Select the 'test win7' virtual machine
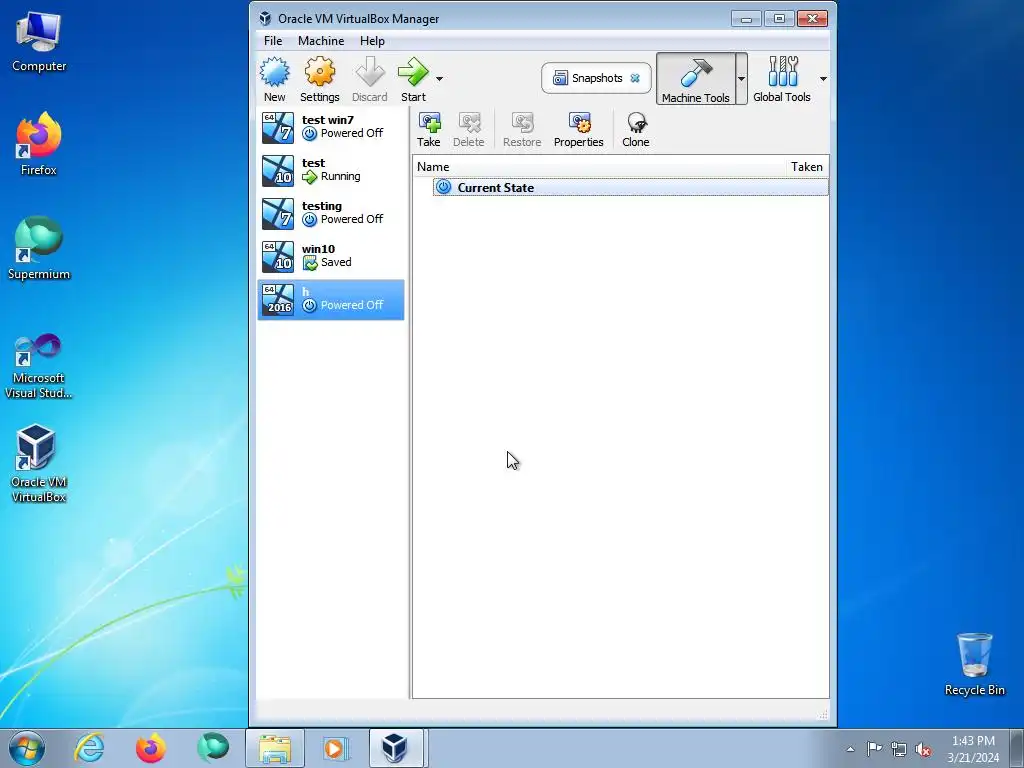Viewport: 1024px width, 768px height. [331, 127]
